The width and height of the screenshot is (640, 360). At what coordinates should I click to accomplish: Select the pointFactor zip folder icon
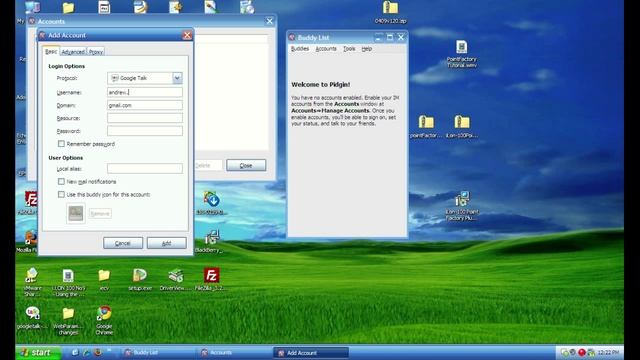pos(426,126)
